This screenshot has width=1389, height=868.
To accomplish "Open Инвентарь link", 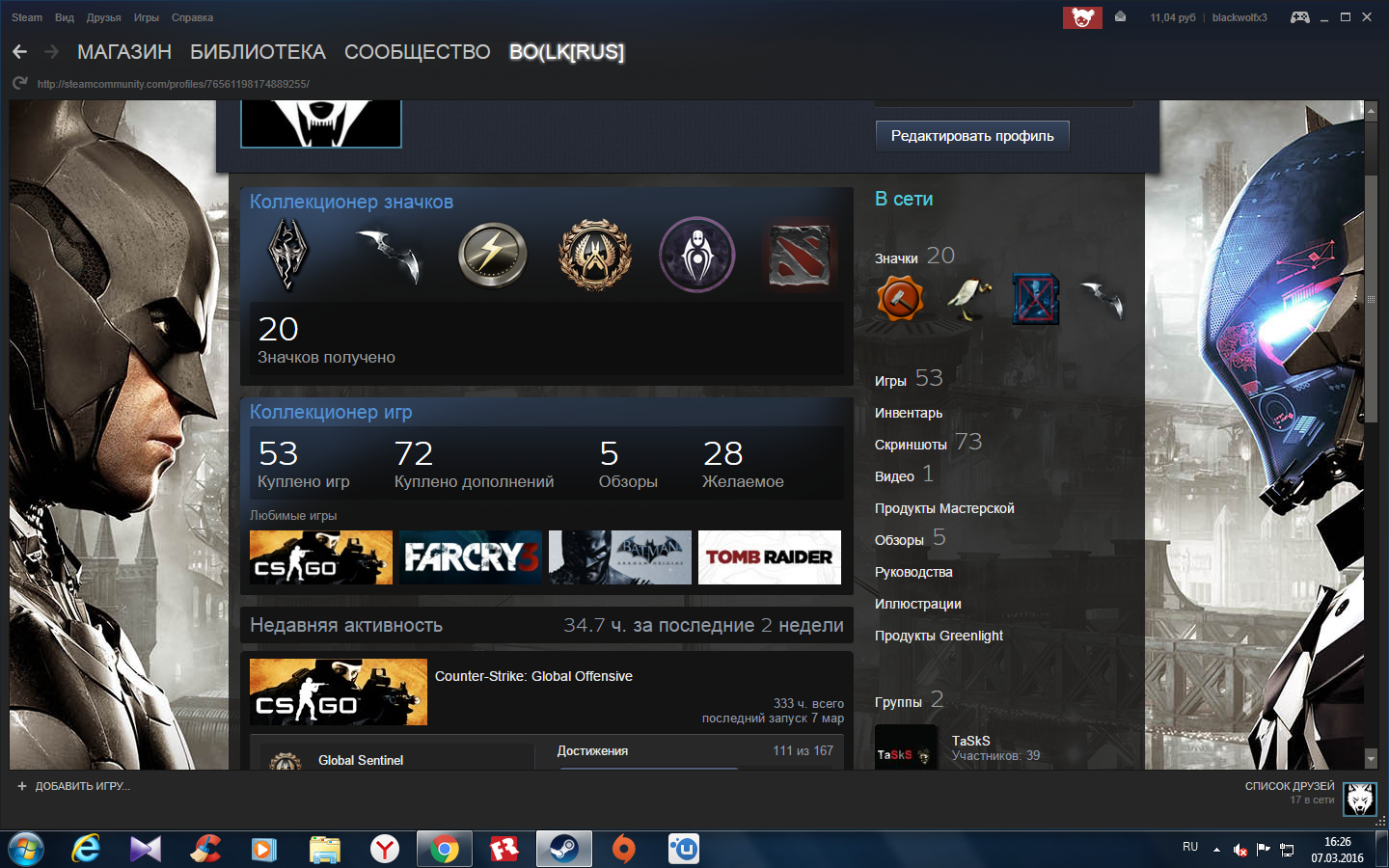I will [x=909, y=413].
